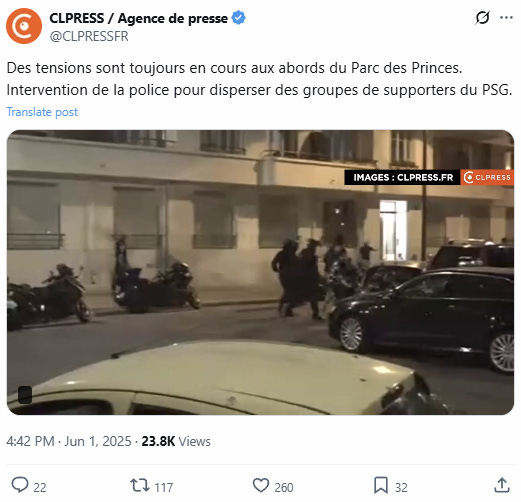Like the post with the heart icon
Screen dimensions: 521x502
point(261,485)
